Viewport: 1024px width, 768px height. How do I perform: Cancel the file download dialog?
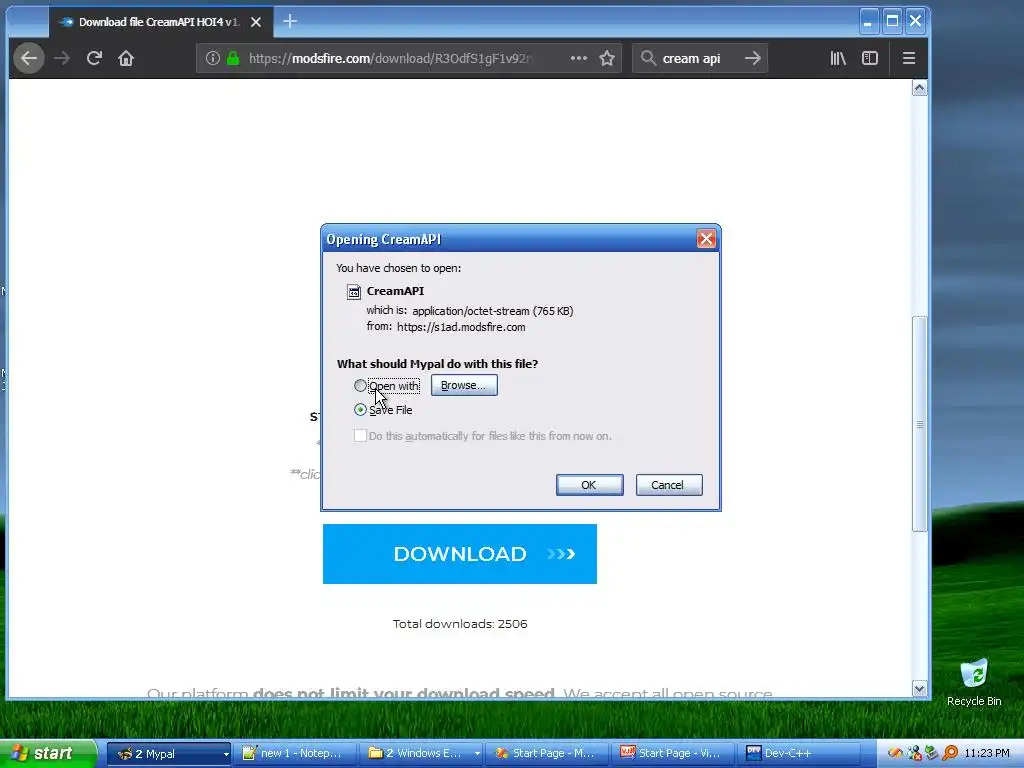click(669, 485)
